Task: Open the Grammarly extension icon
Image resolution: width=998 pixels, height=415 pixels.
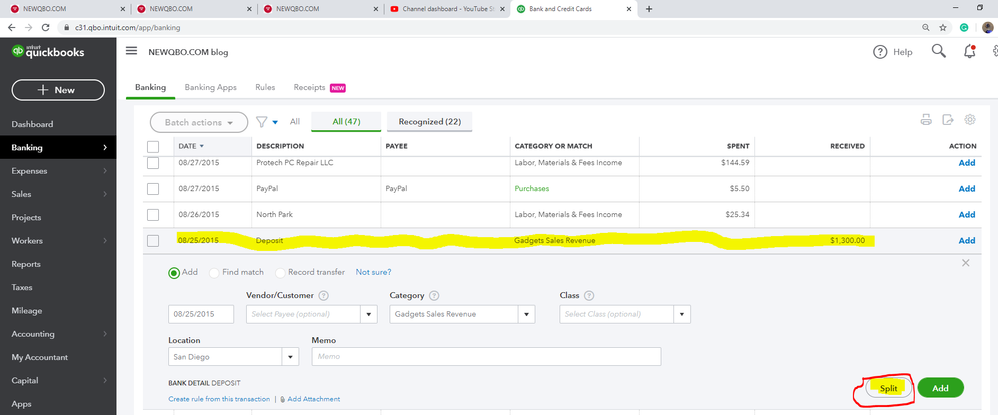Action: click(x=964, y=27)
